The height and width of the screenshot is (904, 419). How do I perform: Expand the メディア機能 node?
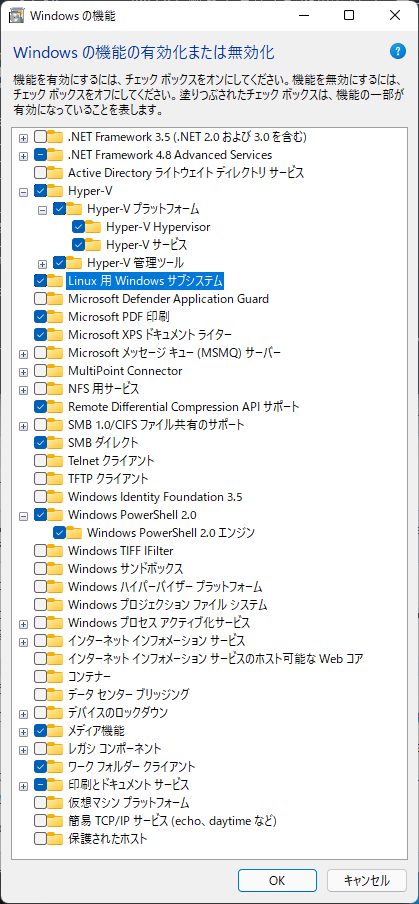coord(24,732)
